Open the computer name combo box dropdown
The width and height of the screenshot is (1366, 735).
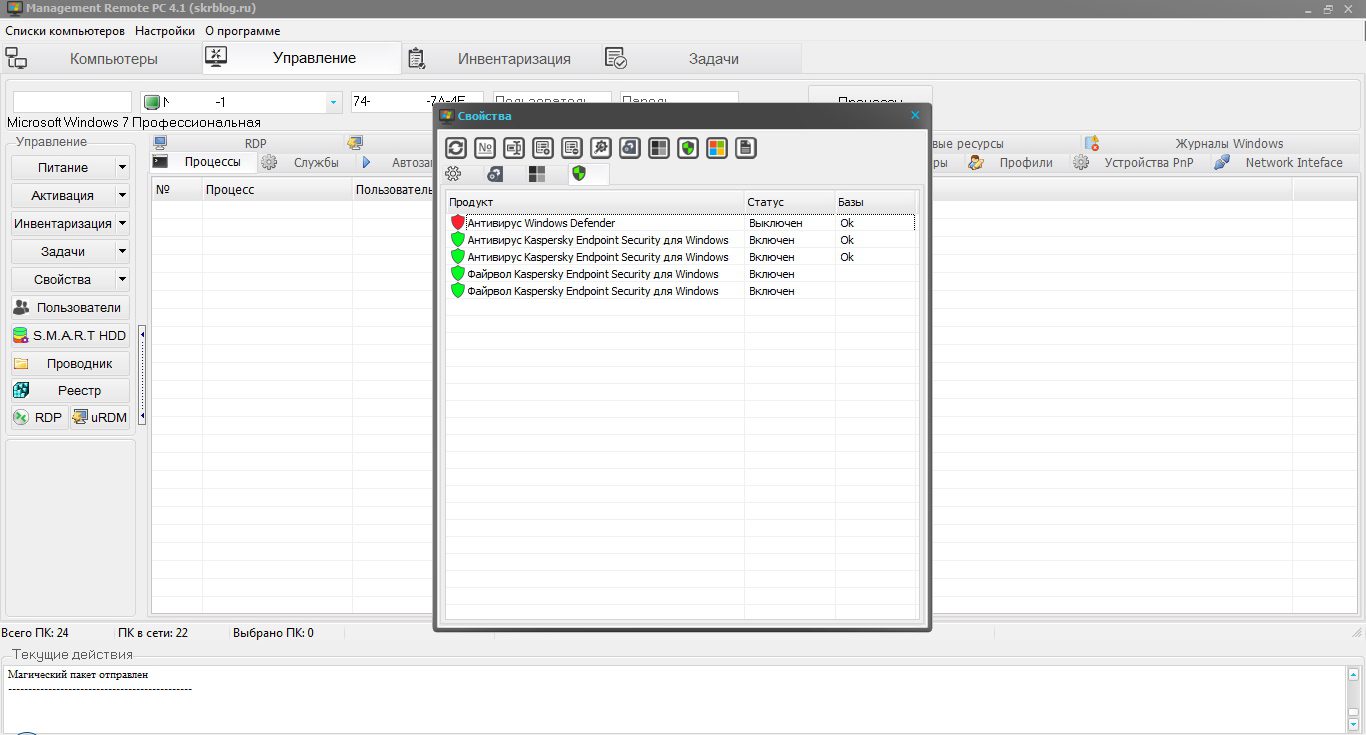pyautogui.click(x=333, y=102)
